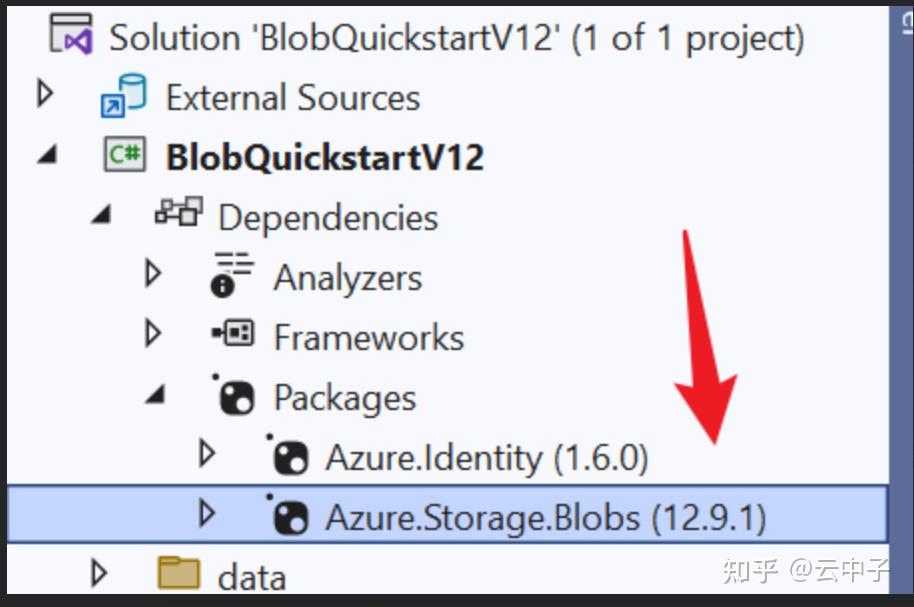Screen dimensions: 914x607
Task: Expand the Frameworks node
Action: [x=150, y=335]
